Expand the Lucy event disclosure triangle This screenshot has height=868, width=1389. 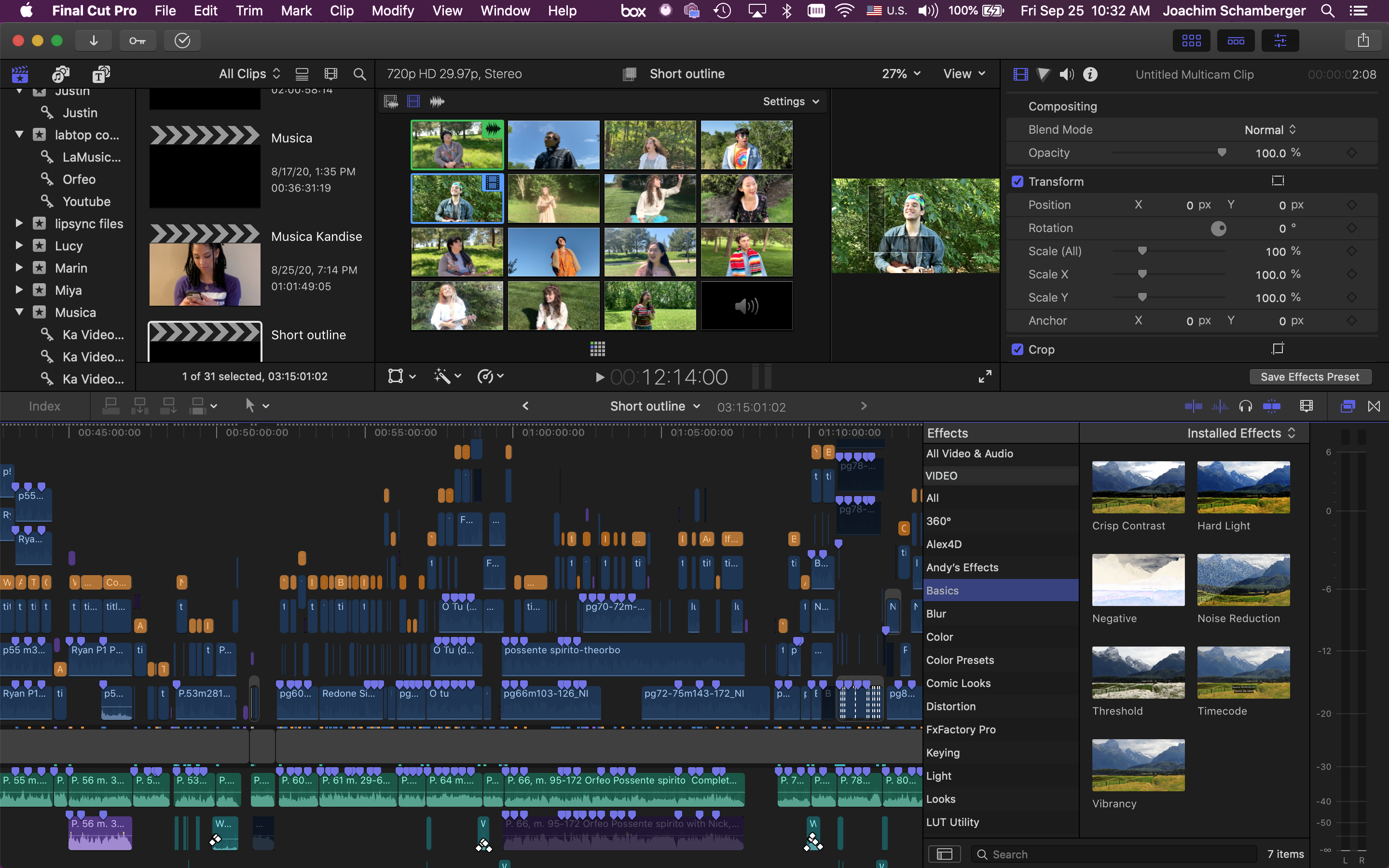click(x=19, y=245)
